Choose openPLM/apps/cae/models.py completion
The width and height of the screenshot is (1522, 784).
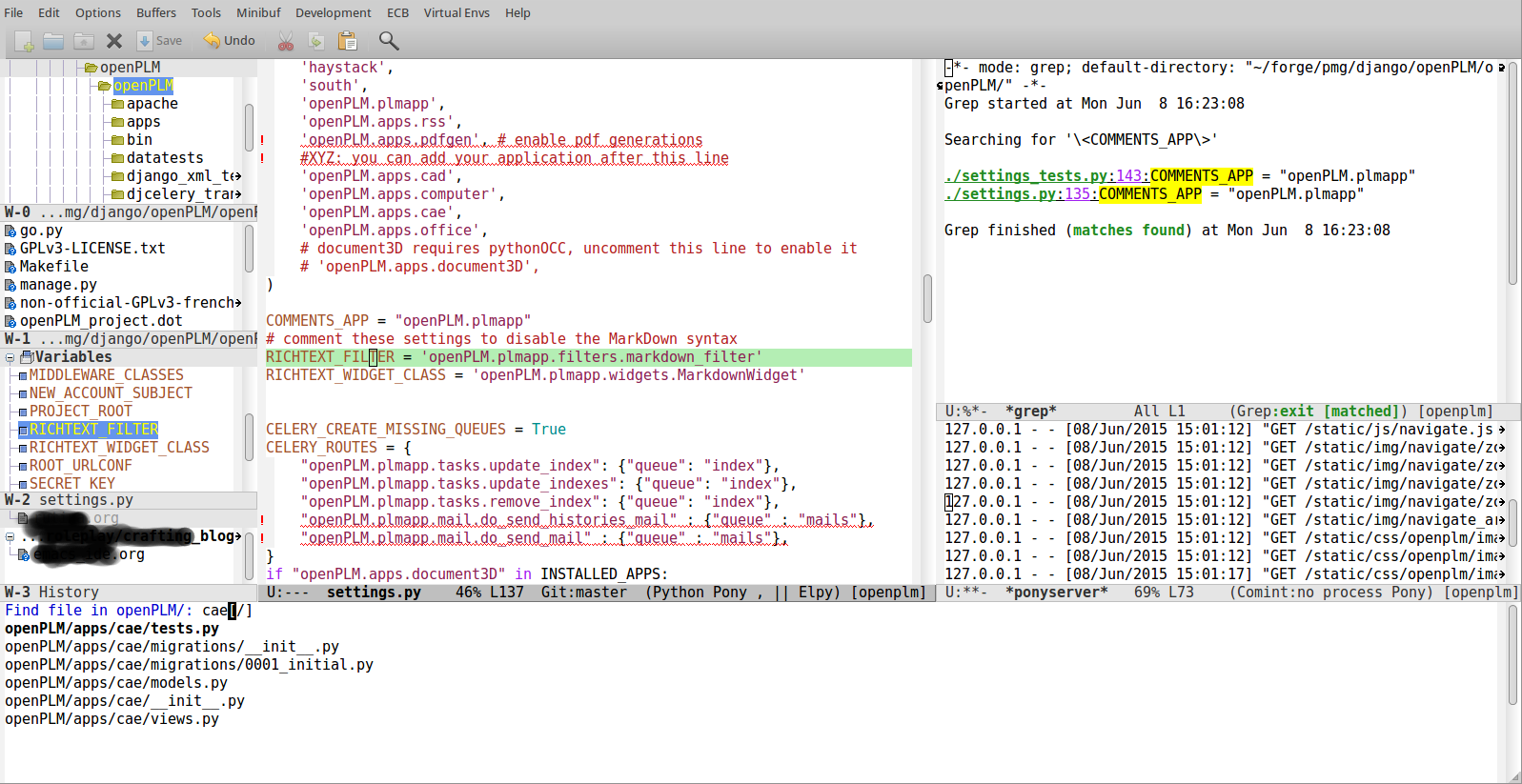click(x=116, y=683)
